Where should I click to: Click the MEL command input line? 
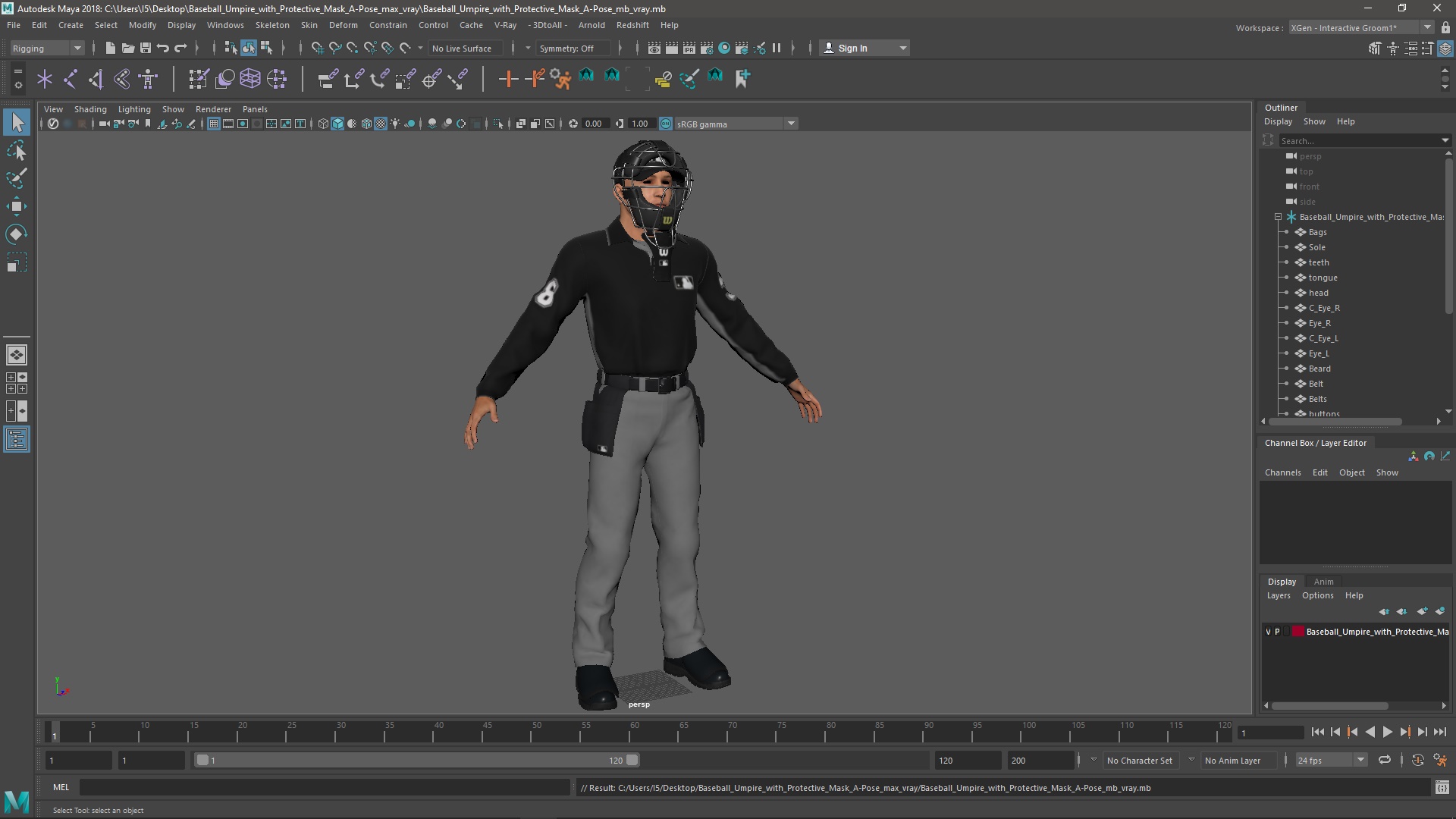click(x=325, y=787)
